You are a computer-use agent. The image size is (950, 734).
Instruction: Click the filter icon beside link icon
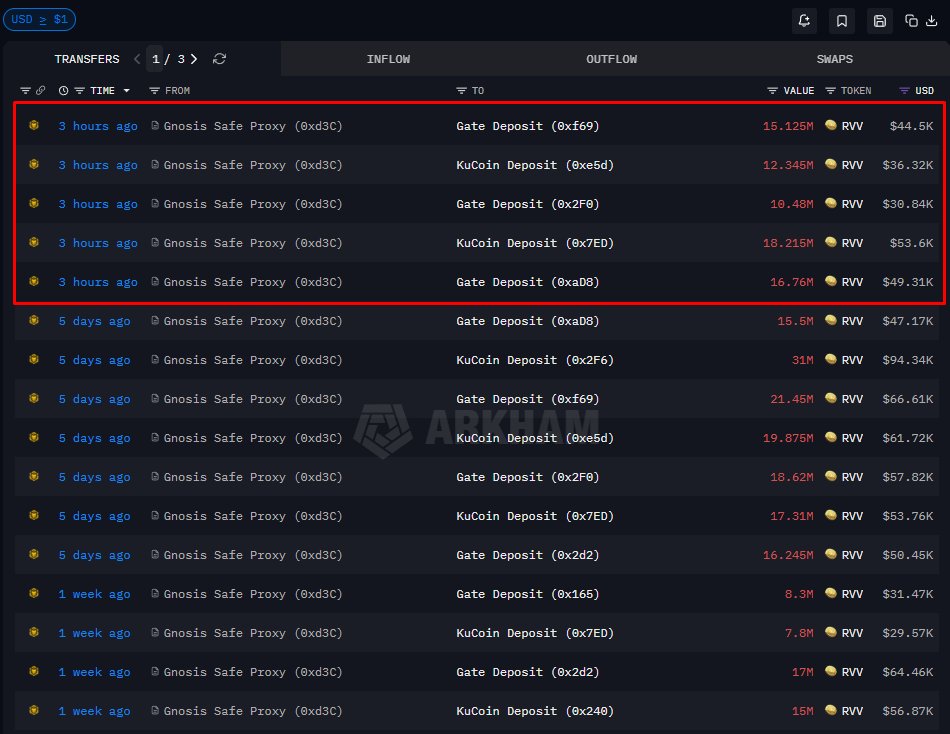(25, 90)
